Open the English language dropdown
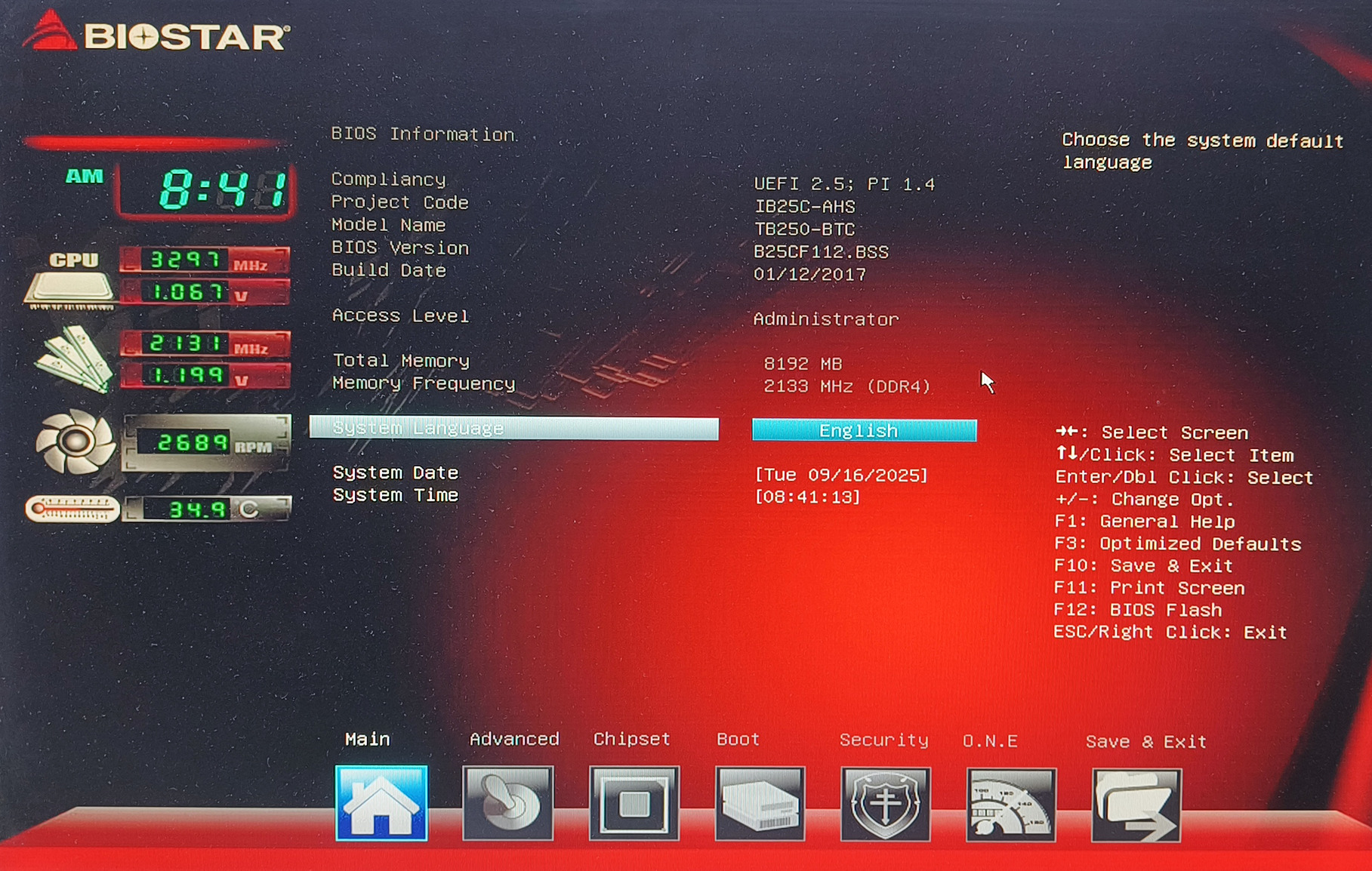 coord(865,430)
